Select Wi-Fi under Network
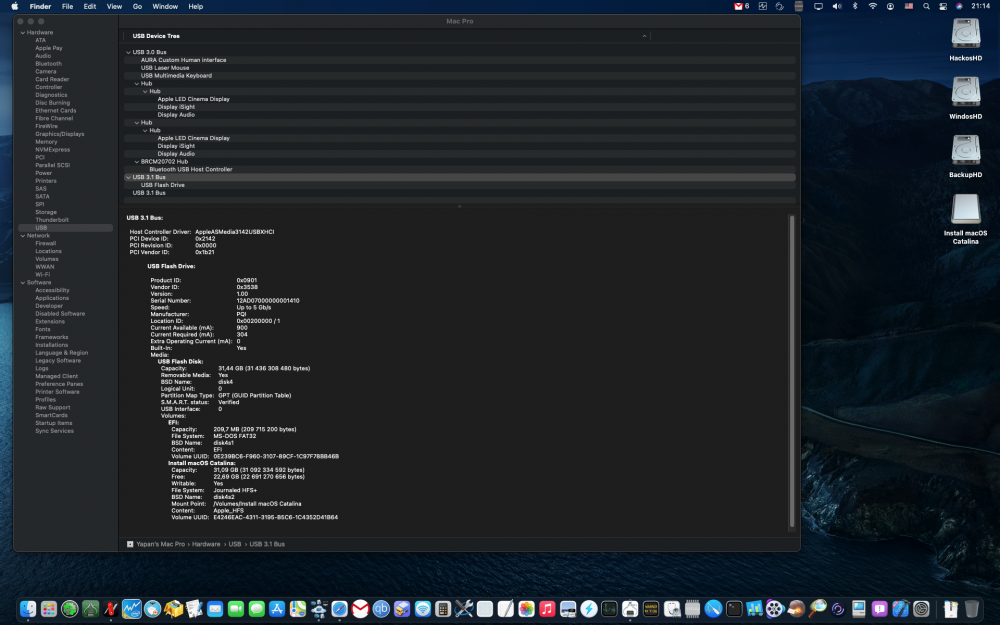 click(x=42, y=275)
